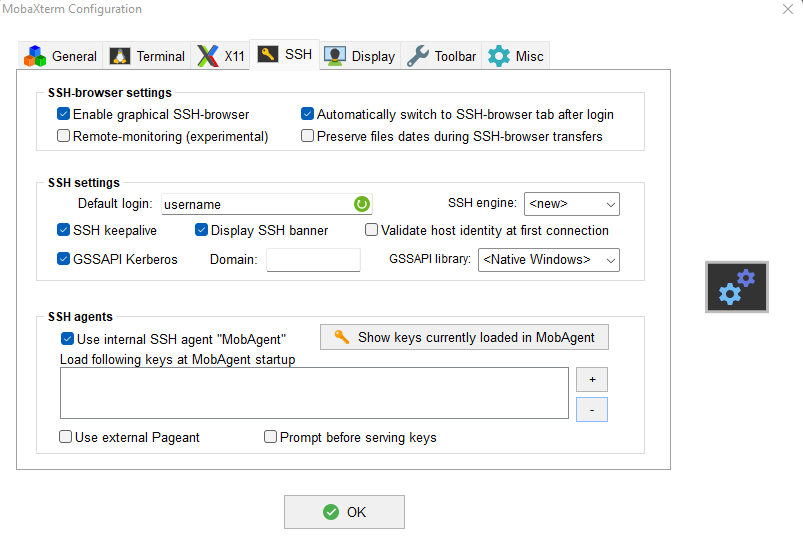Uncheck Use internal SSH agent MobAgent
Viewport: 803px width, 540px height.
tap(67, 339)
